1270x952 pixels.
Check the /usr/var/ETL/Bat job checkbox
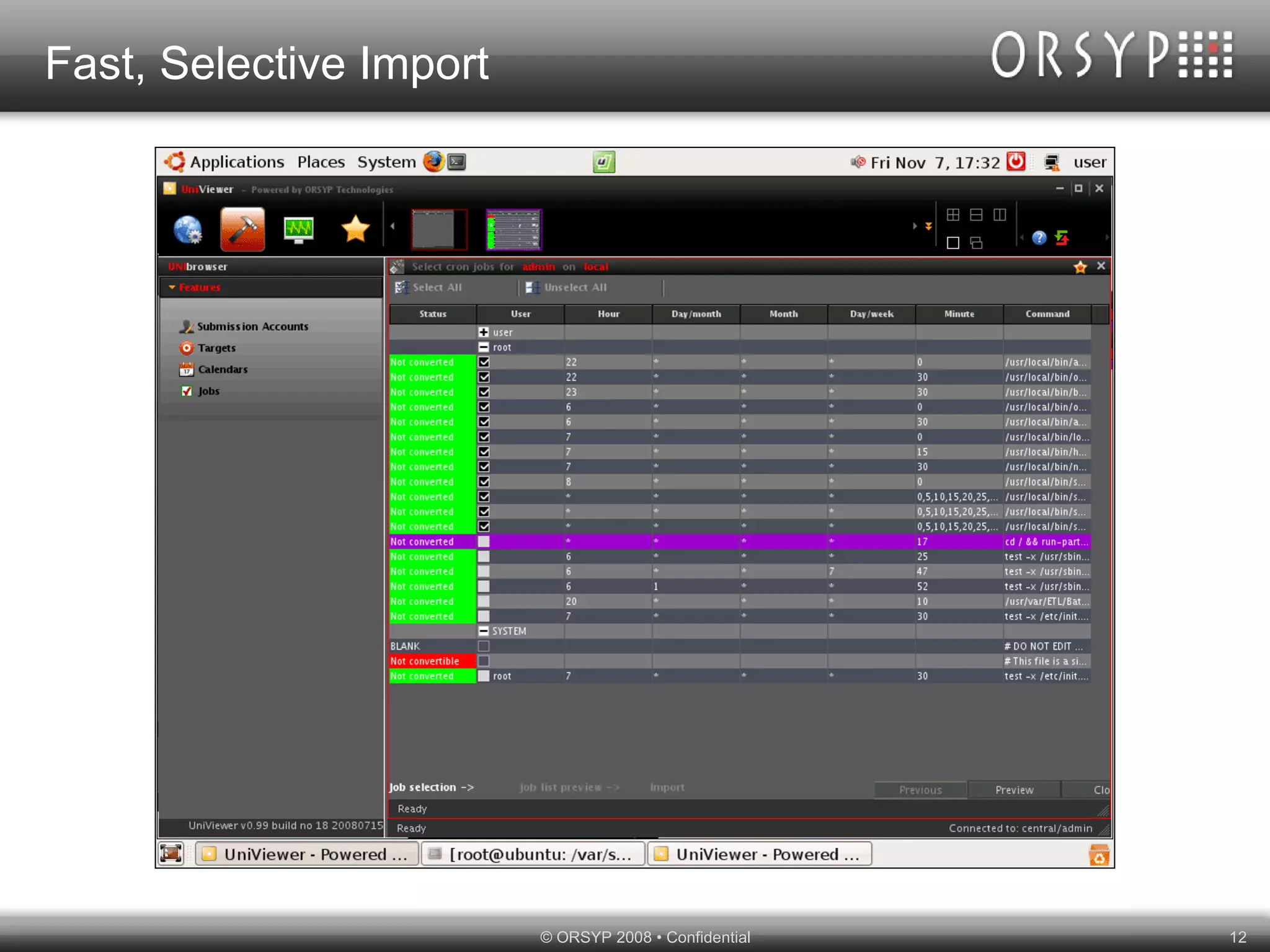[x=484, y=601]
